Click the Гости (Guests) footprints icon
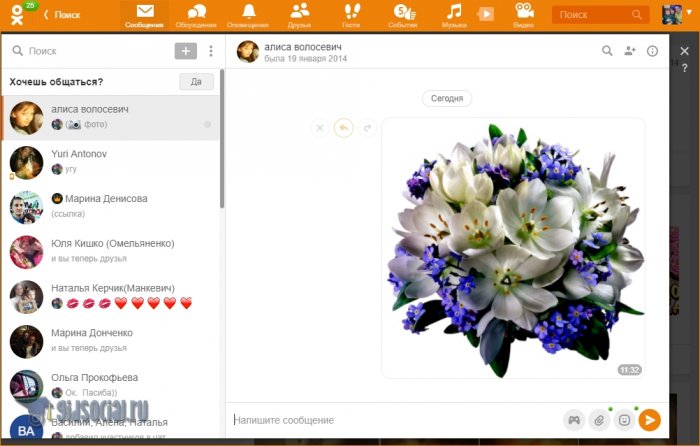Image resolution: width=700 pixels, height=446 pixels. (x=351, y=15)
